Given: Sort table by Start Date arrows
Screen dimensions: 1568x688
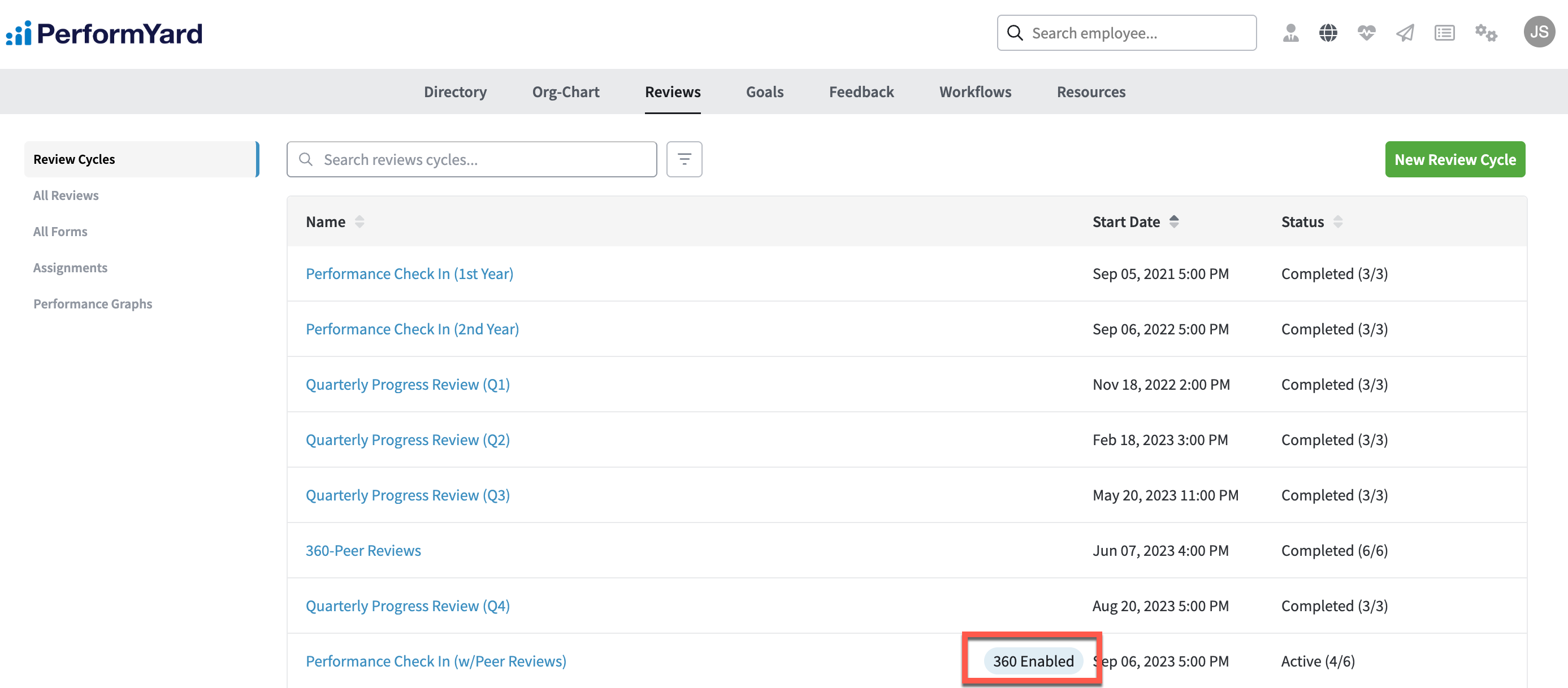Looking at the screenshot, I should [1173, 222].
